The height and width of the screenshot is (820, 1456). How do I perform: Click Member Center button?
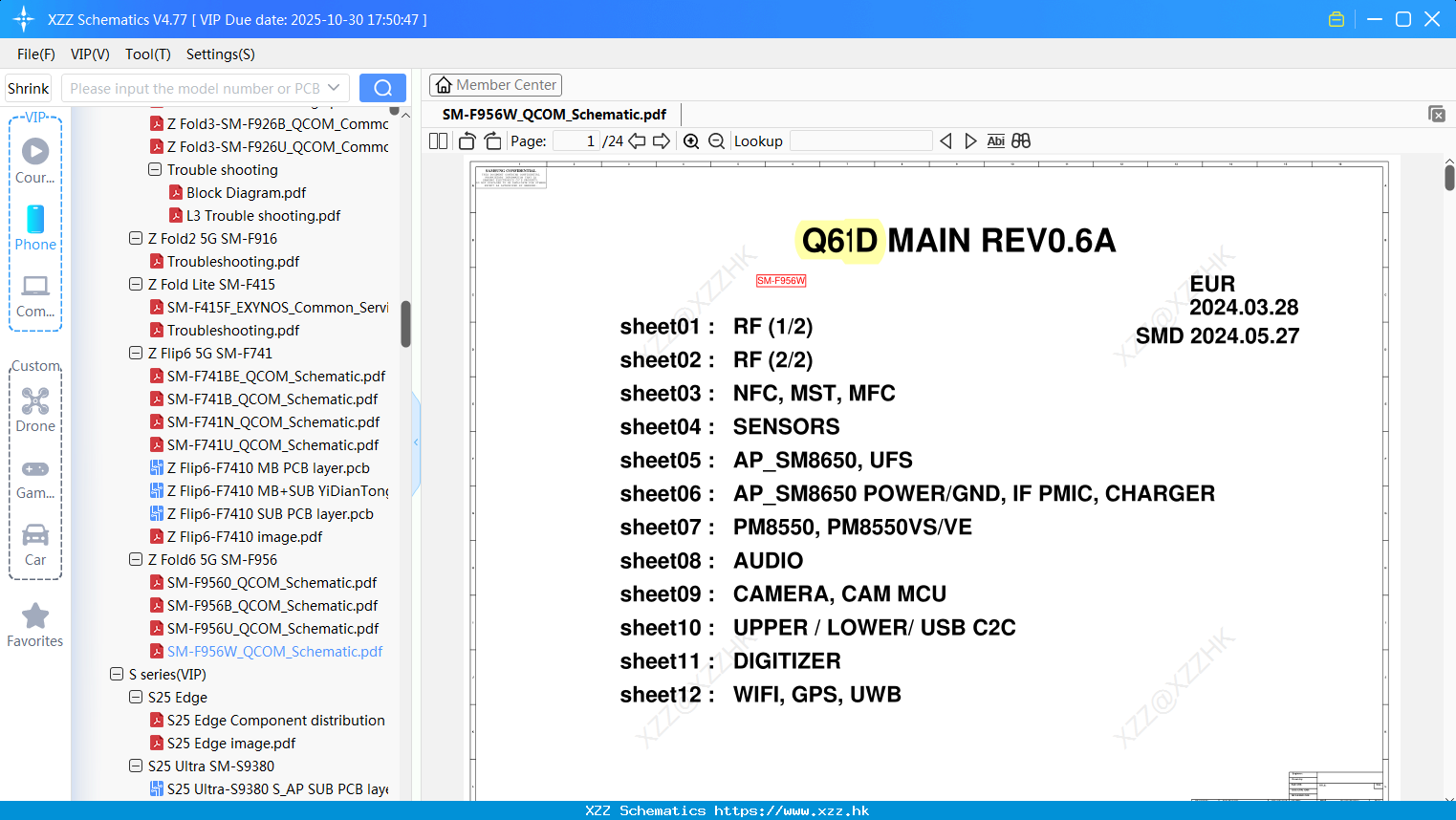(495, 85)
